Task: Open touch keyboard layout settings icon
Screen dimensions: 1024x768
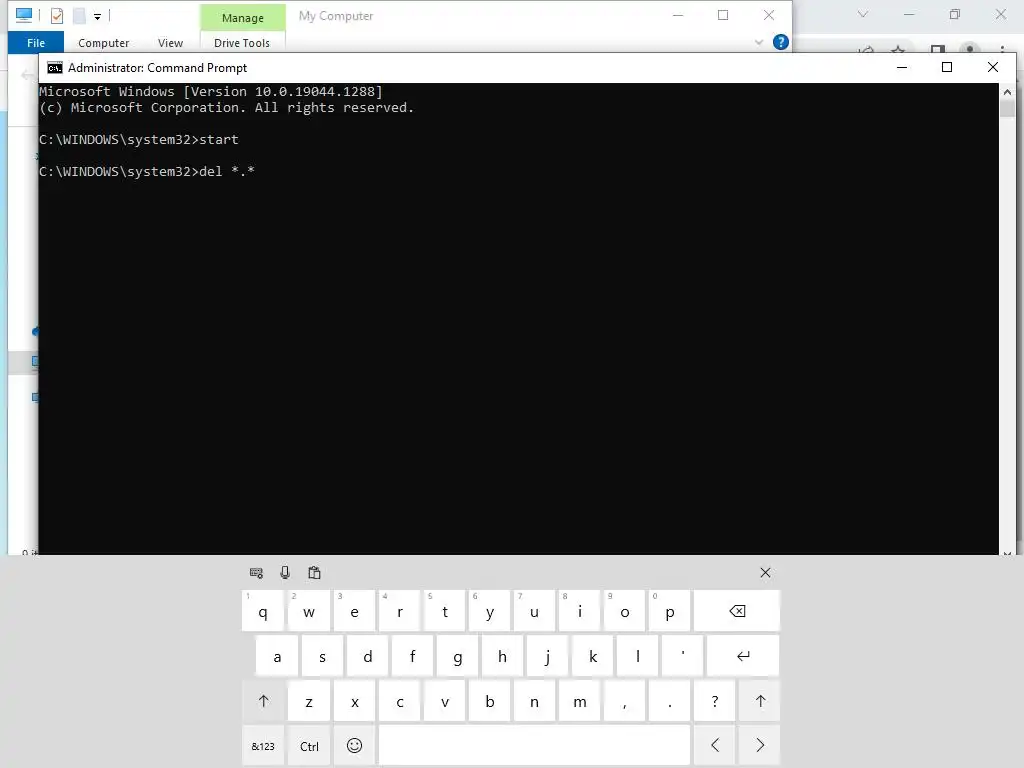Action: (x=256, y=573)
